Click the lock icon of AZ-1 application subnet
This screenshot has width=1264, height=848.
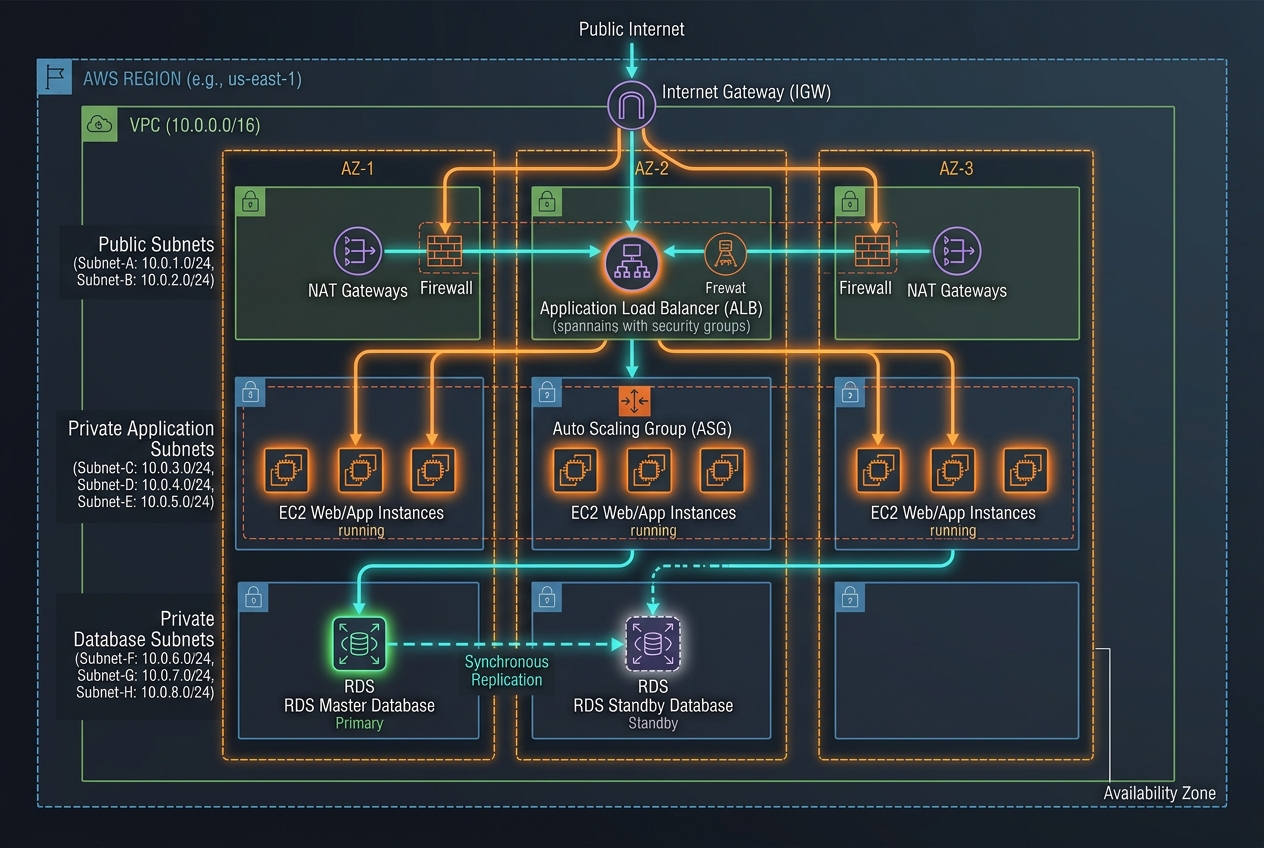(x=250, y=393)
